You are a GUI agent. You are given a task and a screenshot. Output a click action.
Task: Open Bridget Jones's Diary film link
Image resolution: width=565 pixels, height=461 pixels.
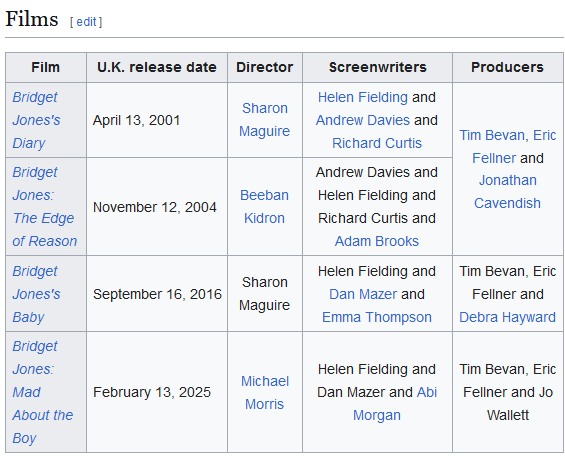click(x=36, y=120)
